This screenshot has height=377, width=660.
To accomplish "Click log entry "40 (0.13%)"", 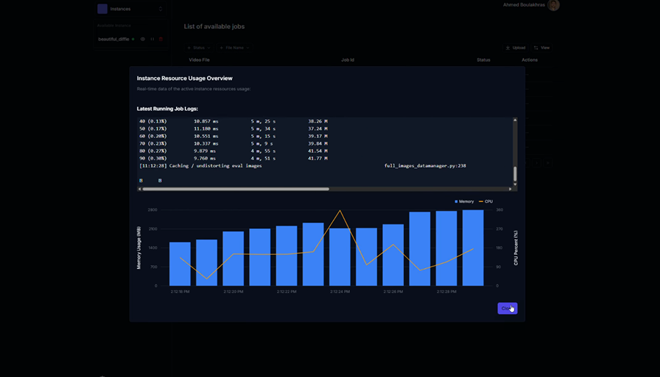I will [x=153, y=121].
